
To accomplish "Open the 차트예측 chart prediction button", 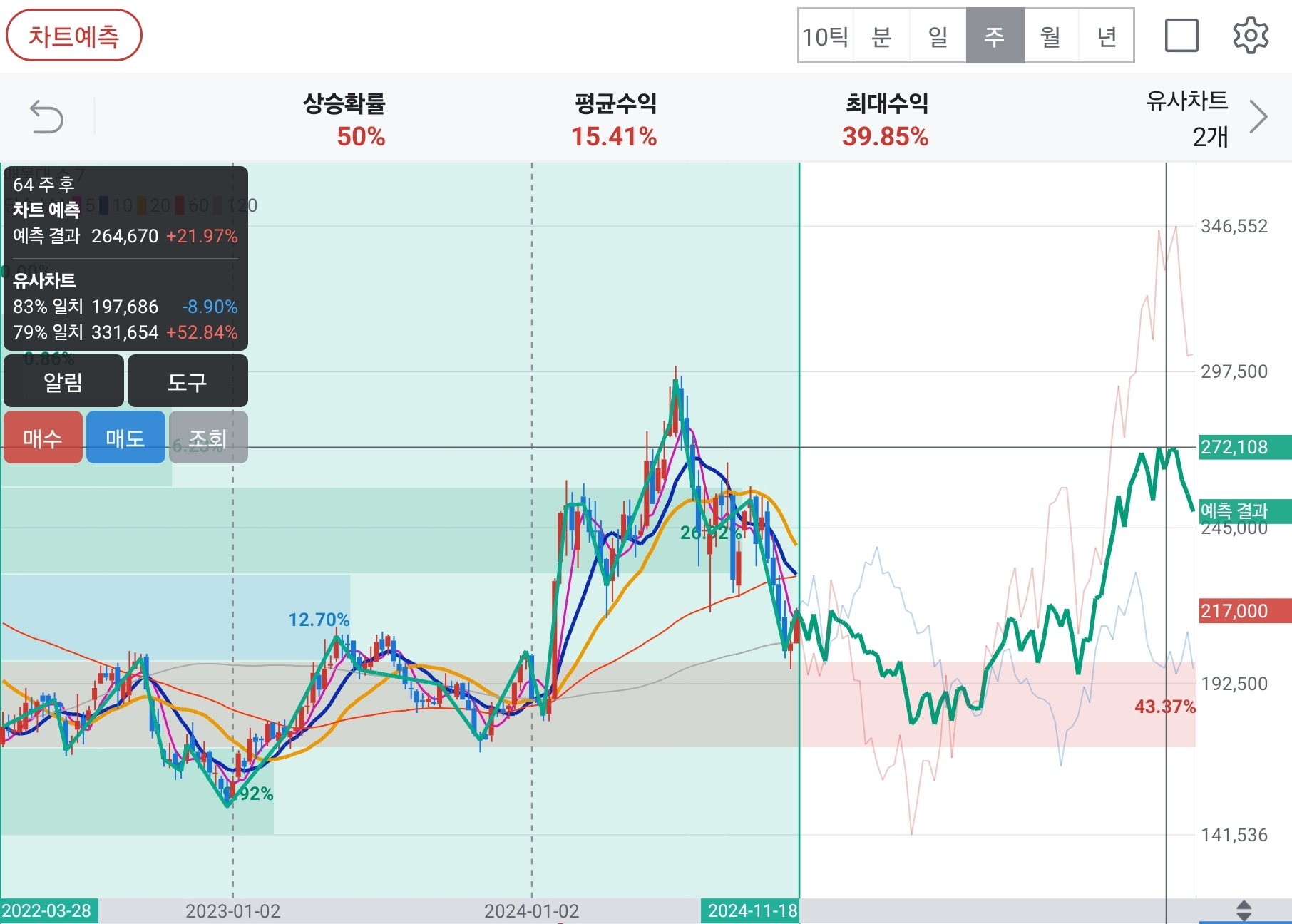I will [74, 36].
